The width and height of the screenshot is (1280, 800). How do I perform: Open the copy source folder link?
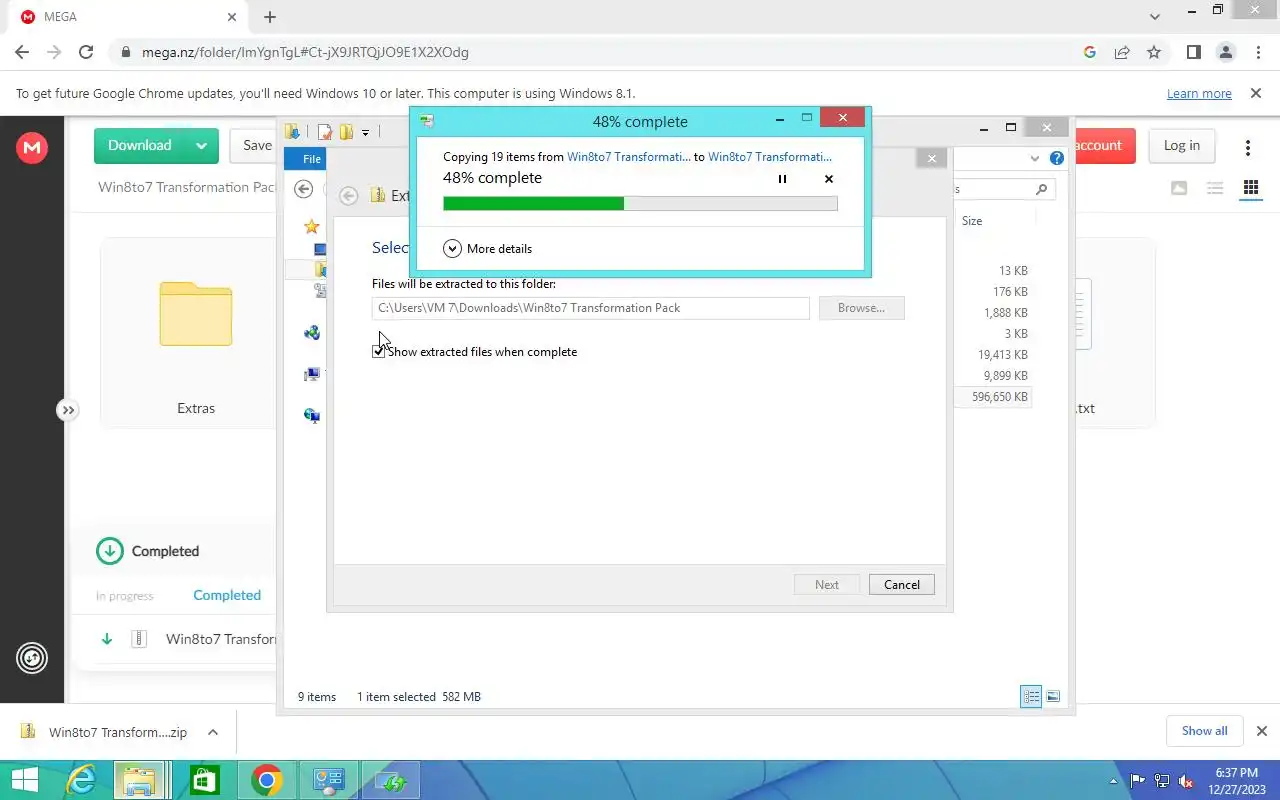pyautogui.click(x=628, y=157)
